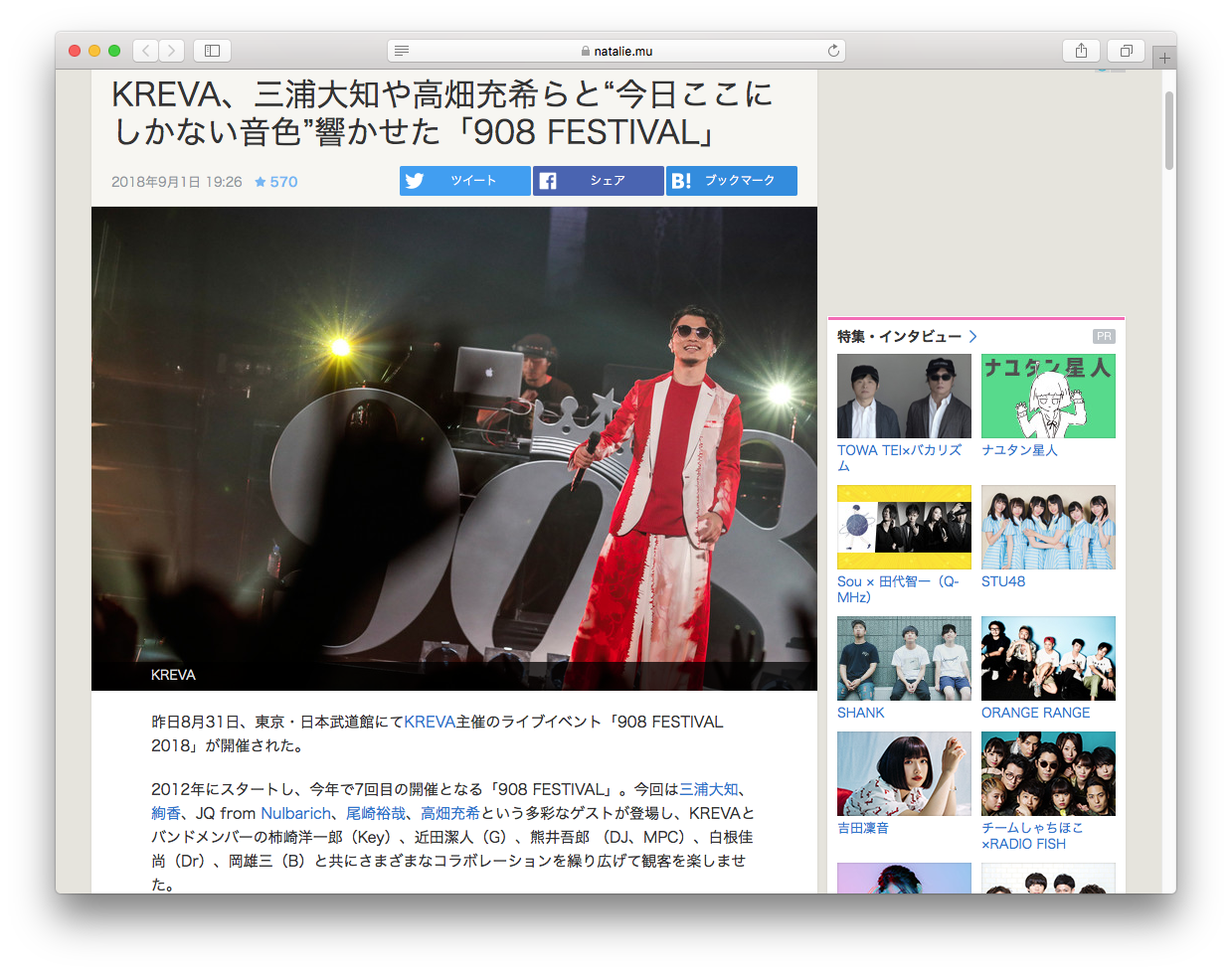Open the Reader view icon in address bar
This screenshot has height=973, width=1232.
pyautogui.click(x=402, y=51)
